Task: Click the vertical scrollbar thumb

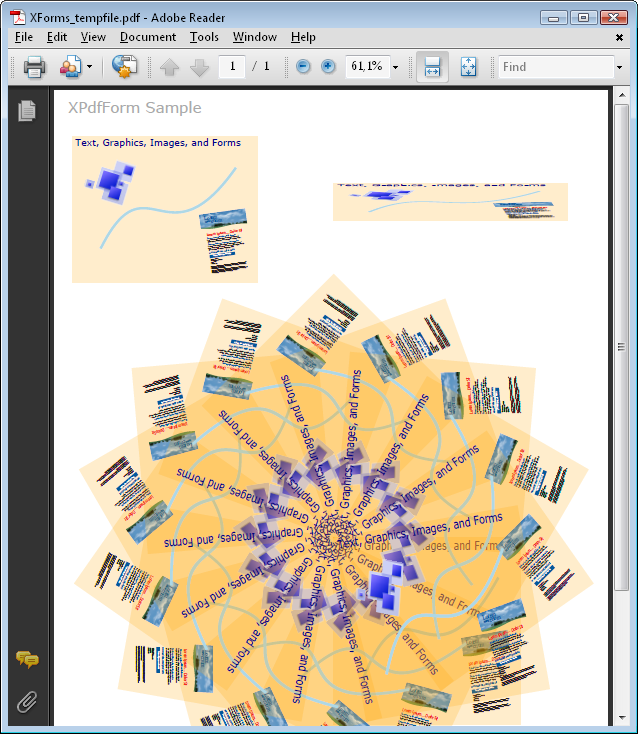Action: click(x=621, y=348)
